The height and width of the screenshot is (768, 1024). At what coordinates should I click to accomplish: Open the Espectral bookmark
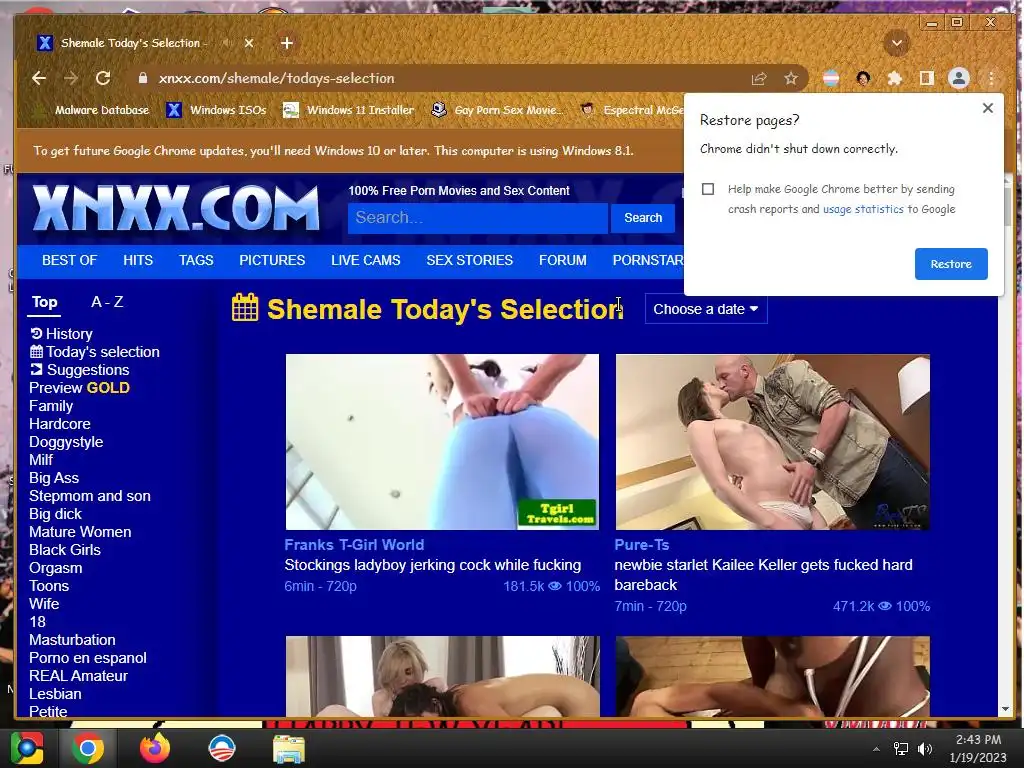click(632, 110)
